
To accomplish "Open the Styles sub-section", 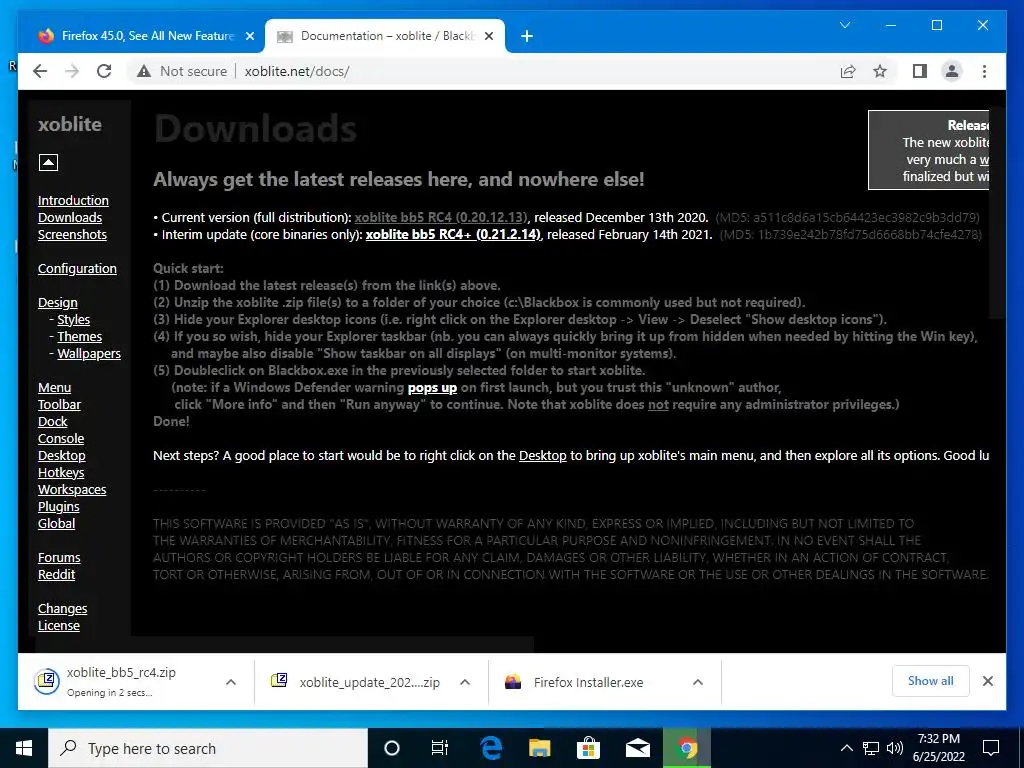I will click(74, 319).
